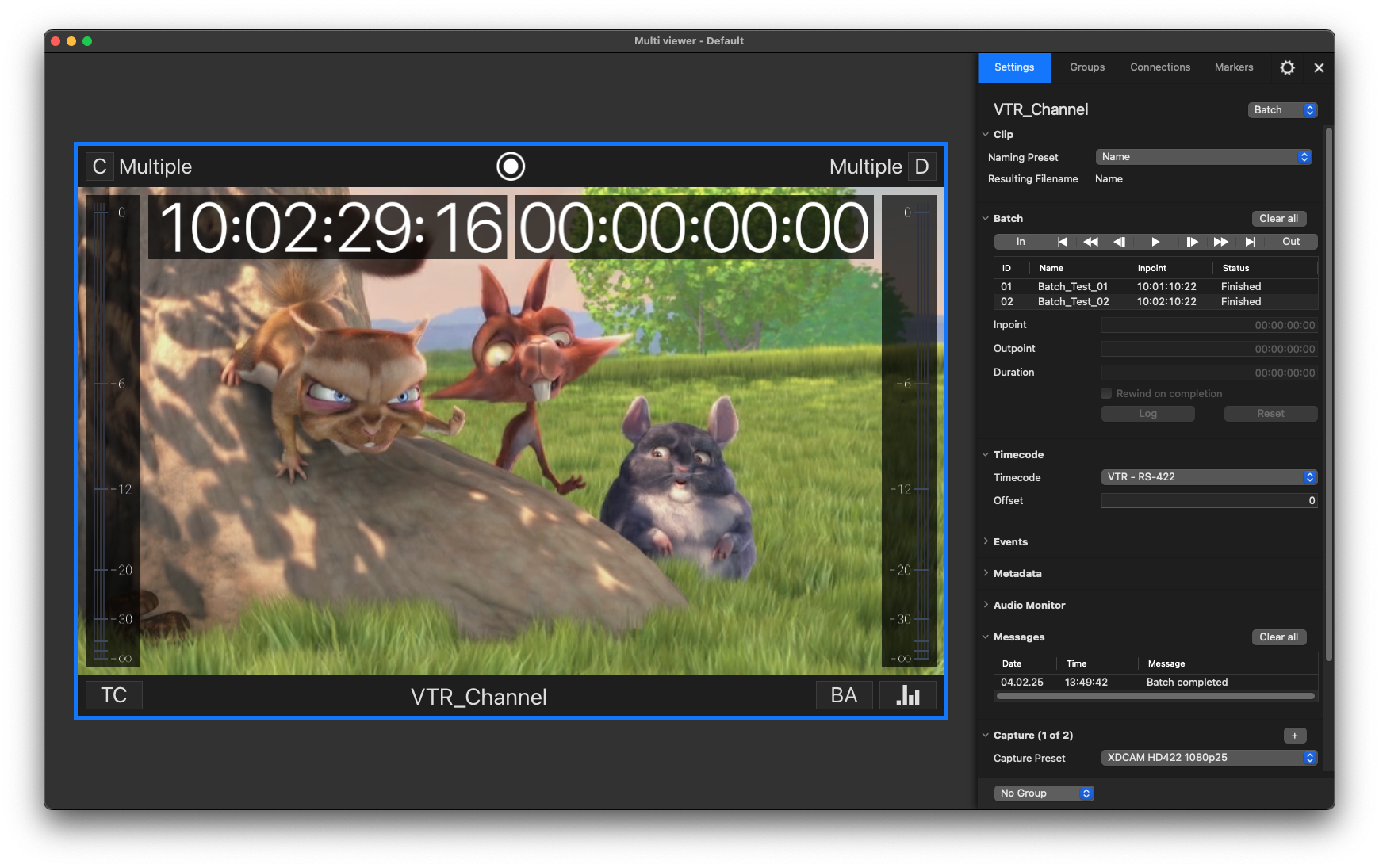Viewport: 1379px width, 868px height.
Task: Collapse the Capture (1 of 2) section
Action: click(x=986, y=736)
